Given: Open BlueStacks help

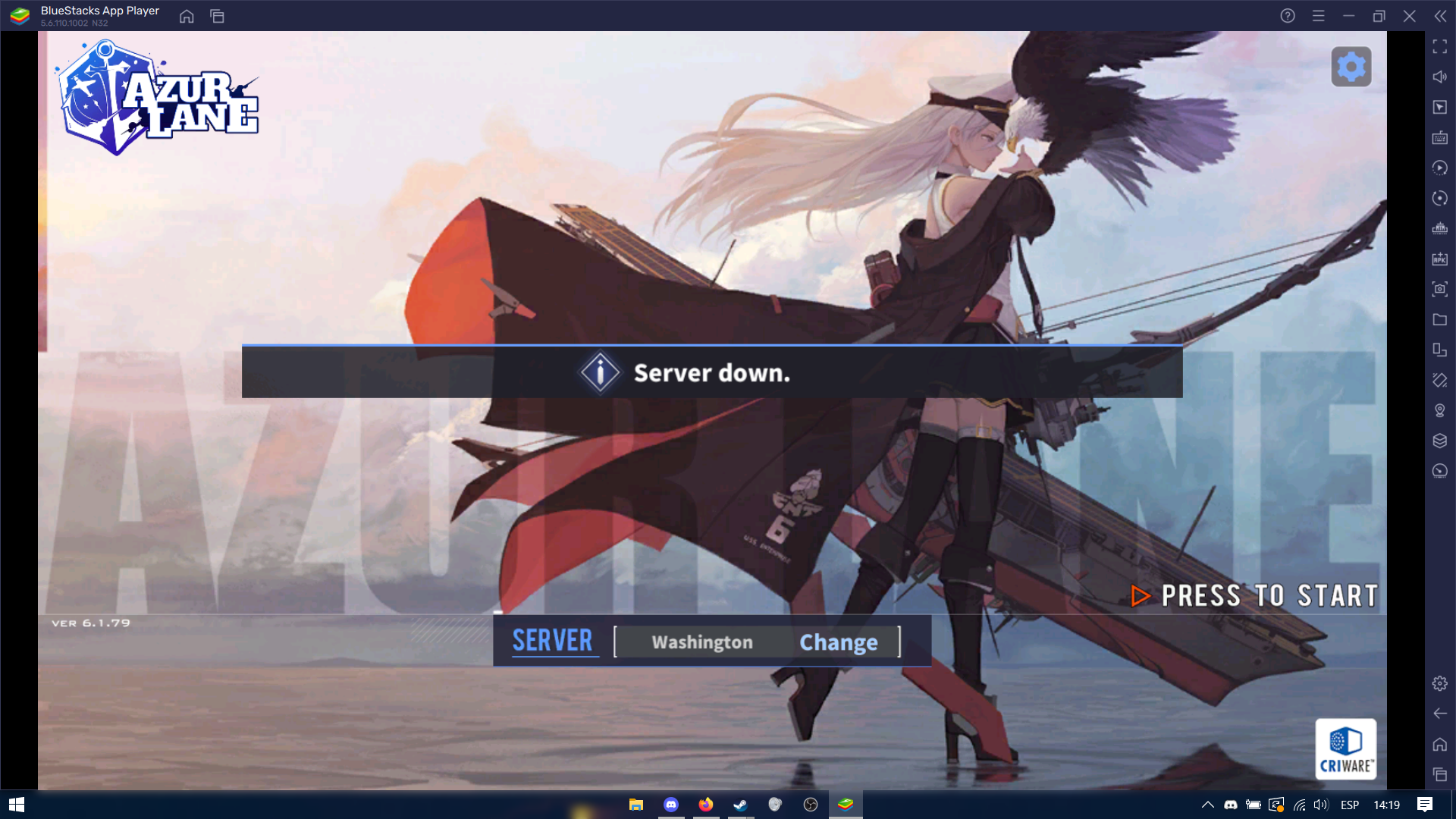Looking at the screenshot, I should click(x=1288, y=16).
